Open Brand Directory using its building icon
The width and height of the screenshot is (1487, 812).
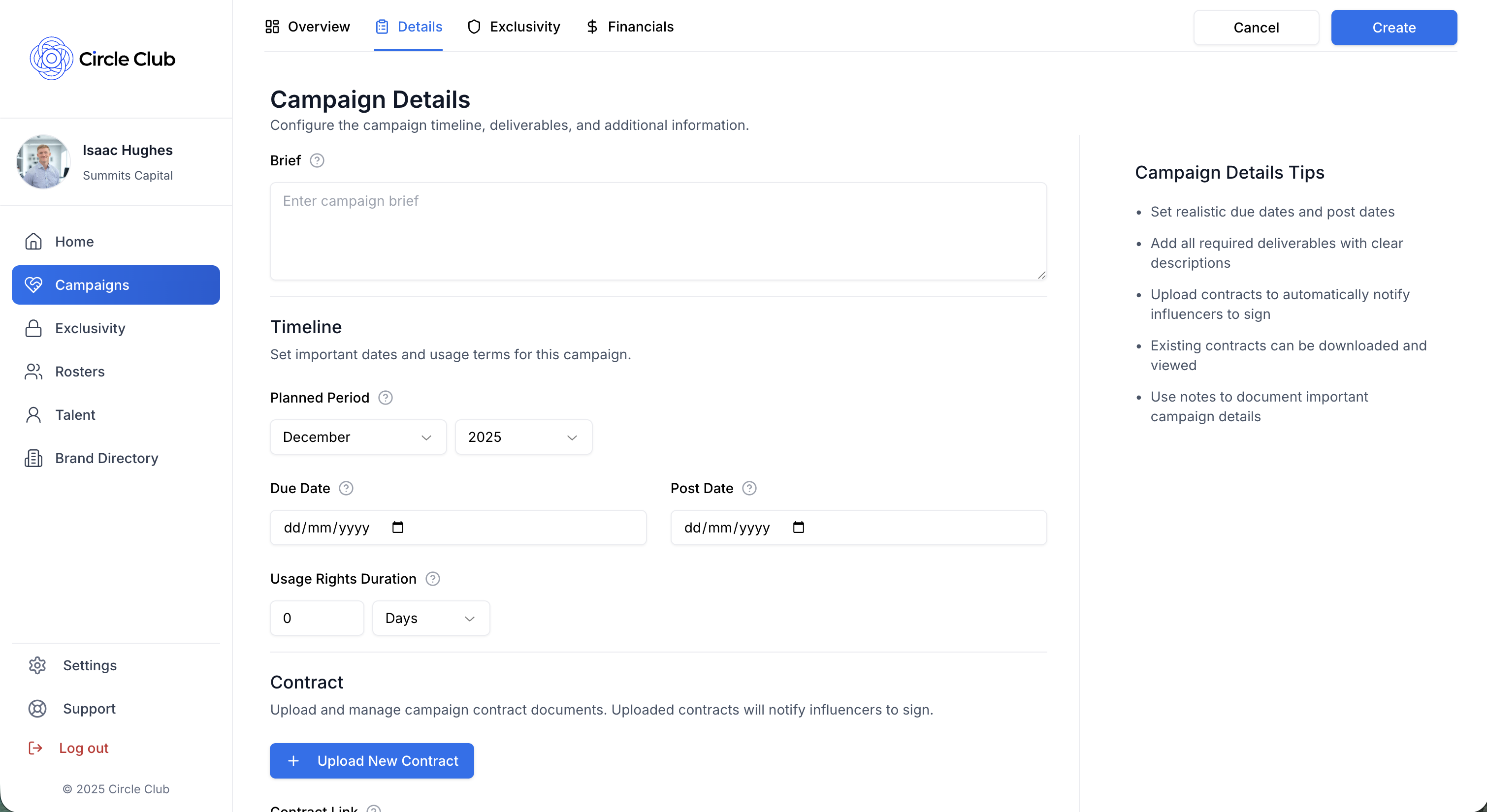[x=33, y=458]
